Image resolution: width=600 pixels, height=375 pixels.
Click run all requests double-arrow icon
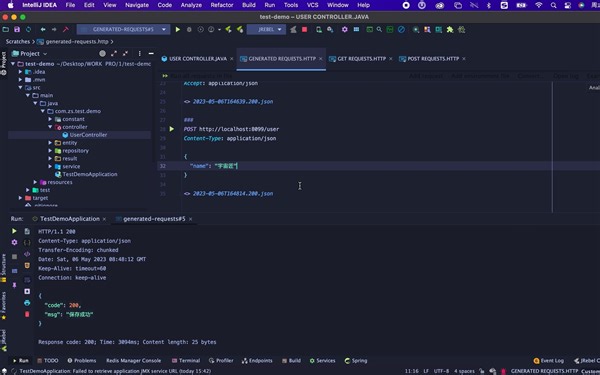pos(165,76)
